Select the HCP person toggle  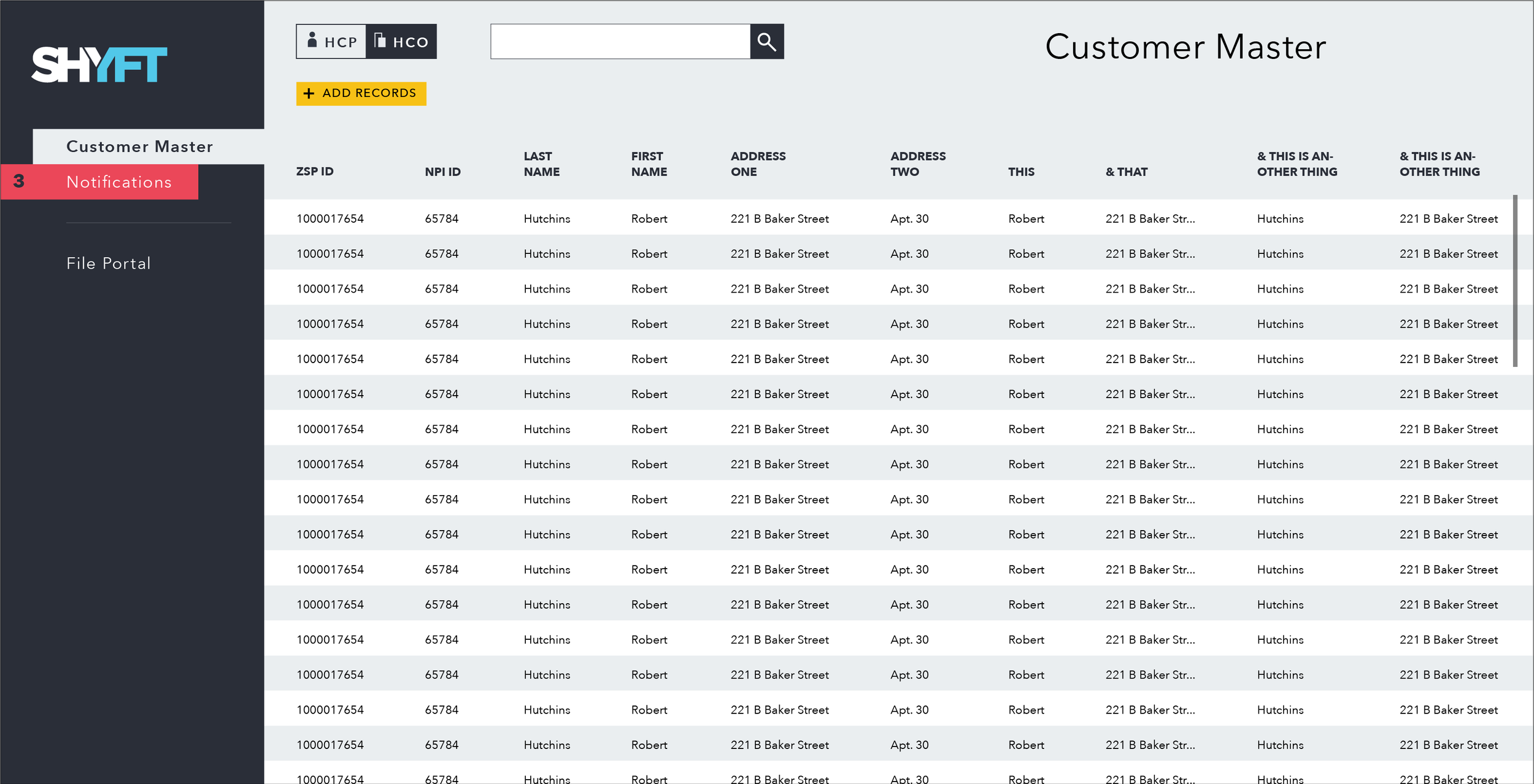pos(331,42)
